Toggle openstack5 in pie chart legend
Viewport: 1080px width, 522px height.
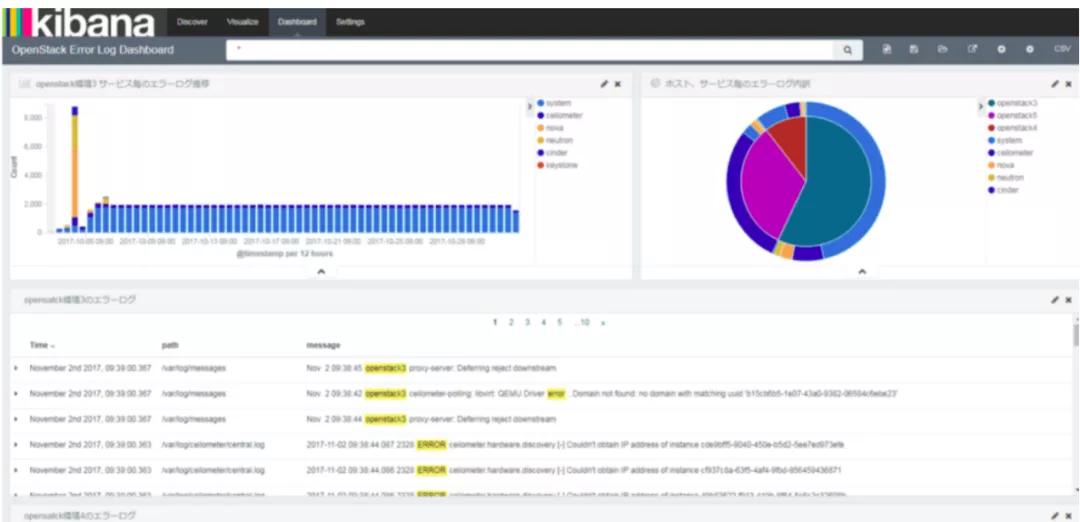[1012, 116]
